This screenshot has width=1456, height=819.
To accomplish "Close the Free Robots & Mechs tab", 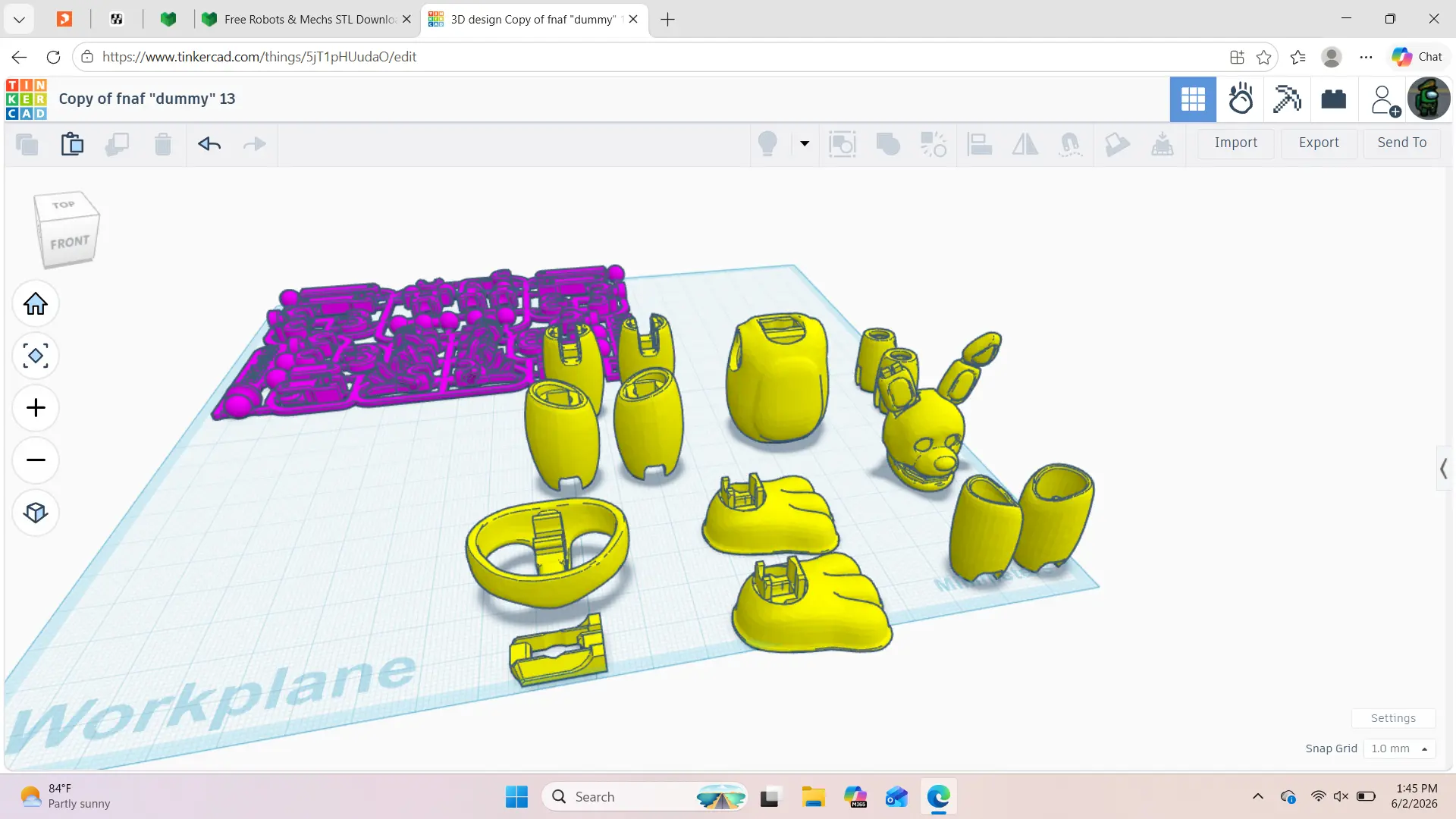I will (406, 20).
